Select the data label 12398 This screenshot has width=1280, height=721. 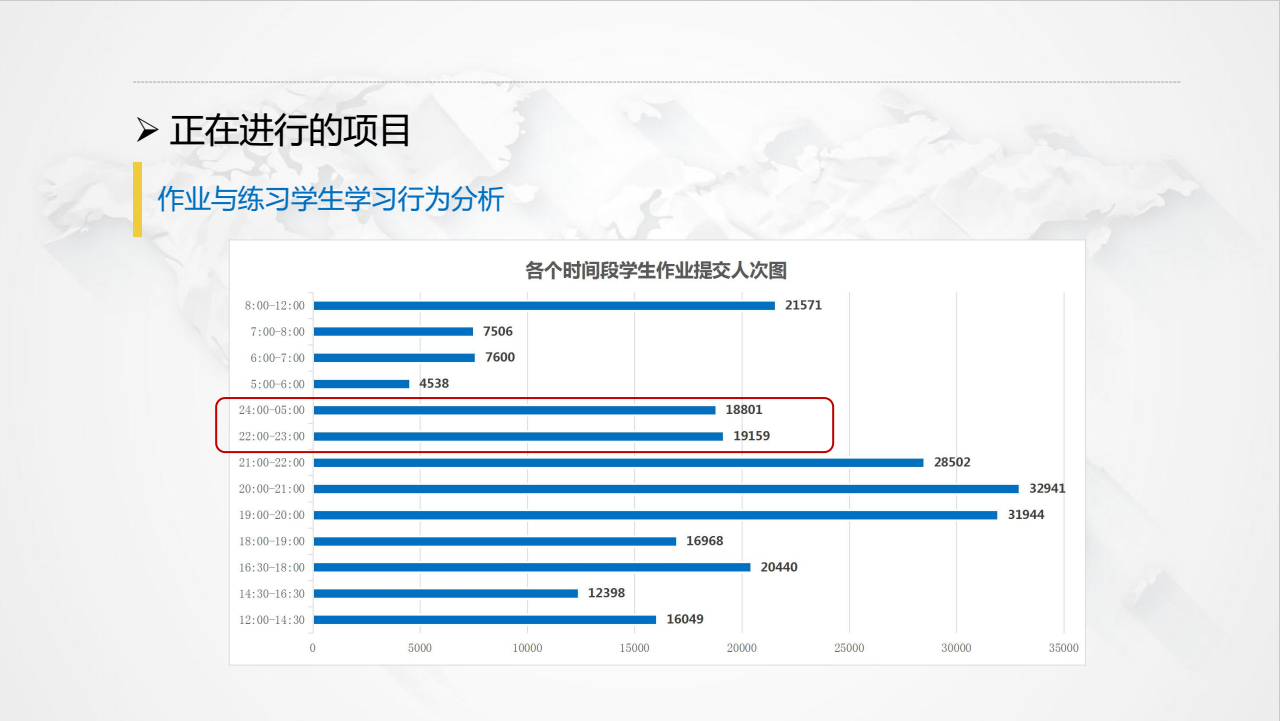point(606,593)
